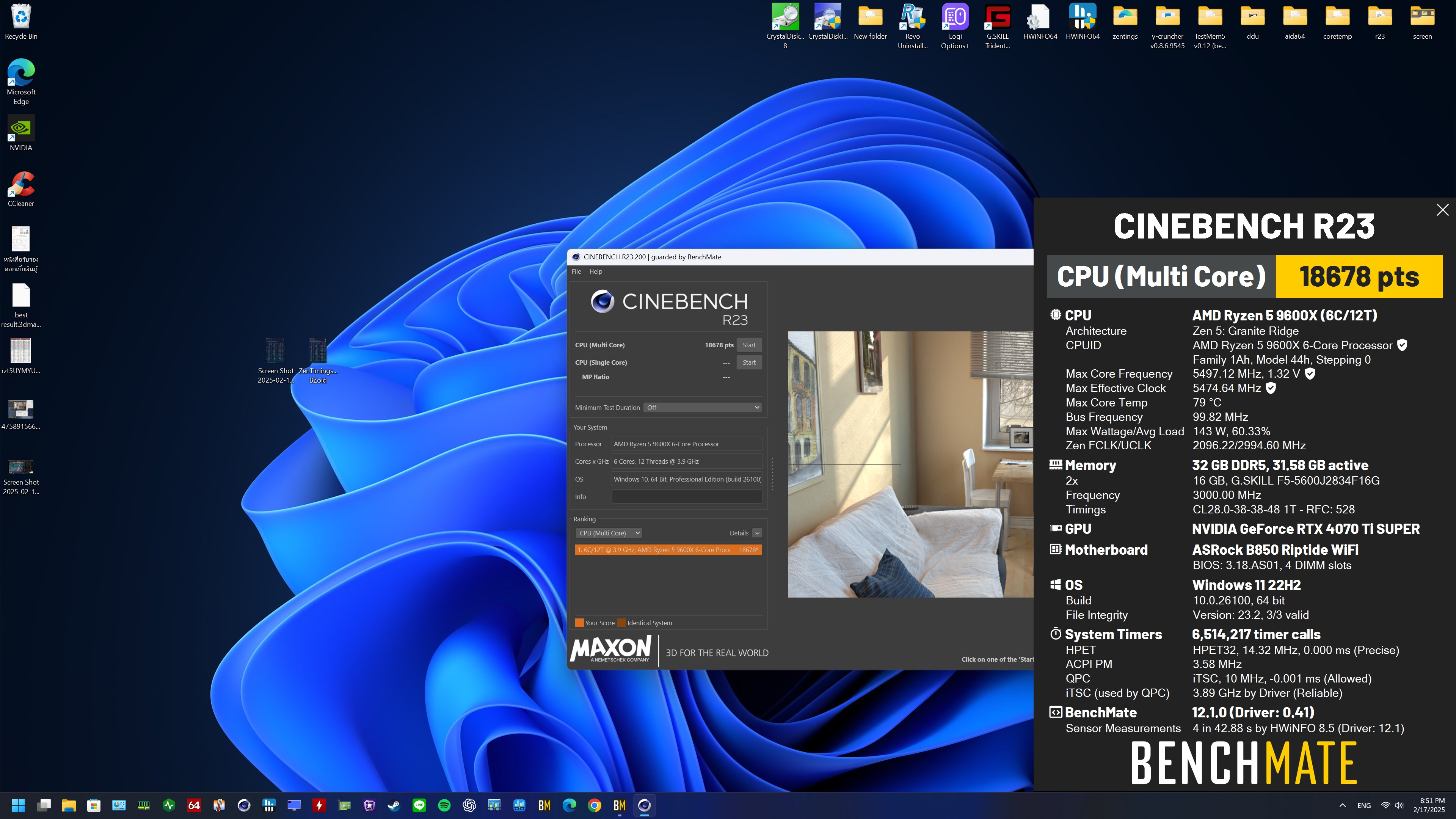Image resolution: width=1456 pixels, height=819 pixels.
Task: Select the Recycle Bin icon
Action: (21, 22)
